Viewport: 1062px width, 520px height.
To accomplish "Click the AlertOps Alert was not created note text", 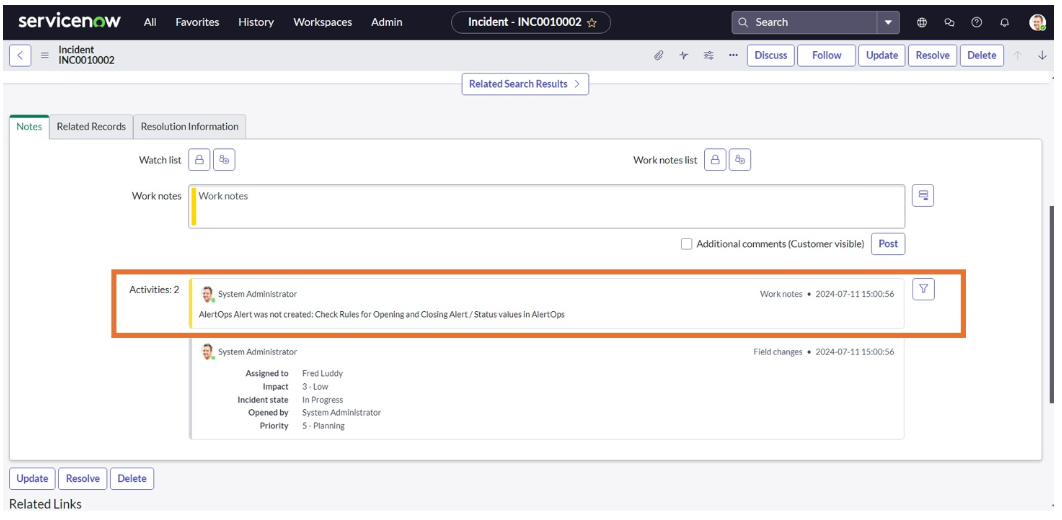I will click(381, 314).
